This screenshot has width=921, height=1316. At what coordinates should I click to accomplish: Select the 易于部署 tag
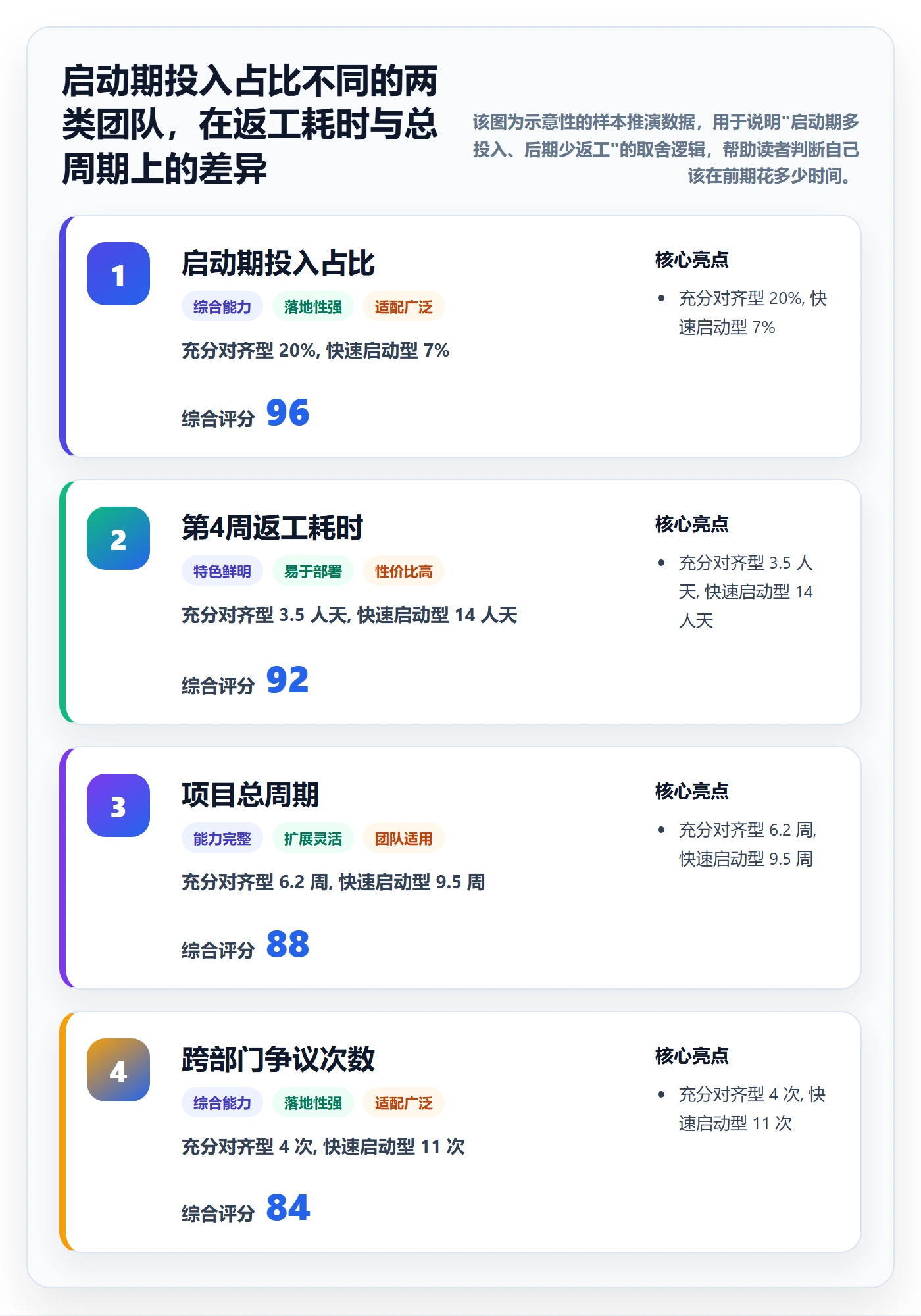click(313, 571)
